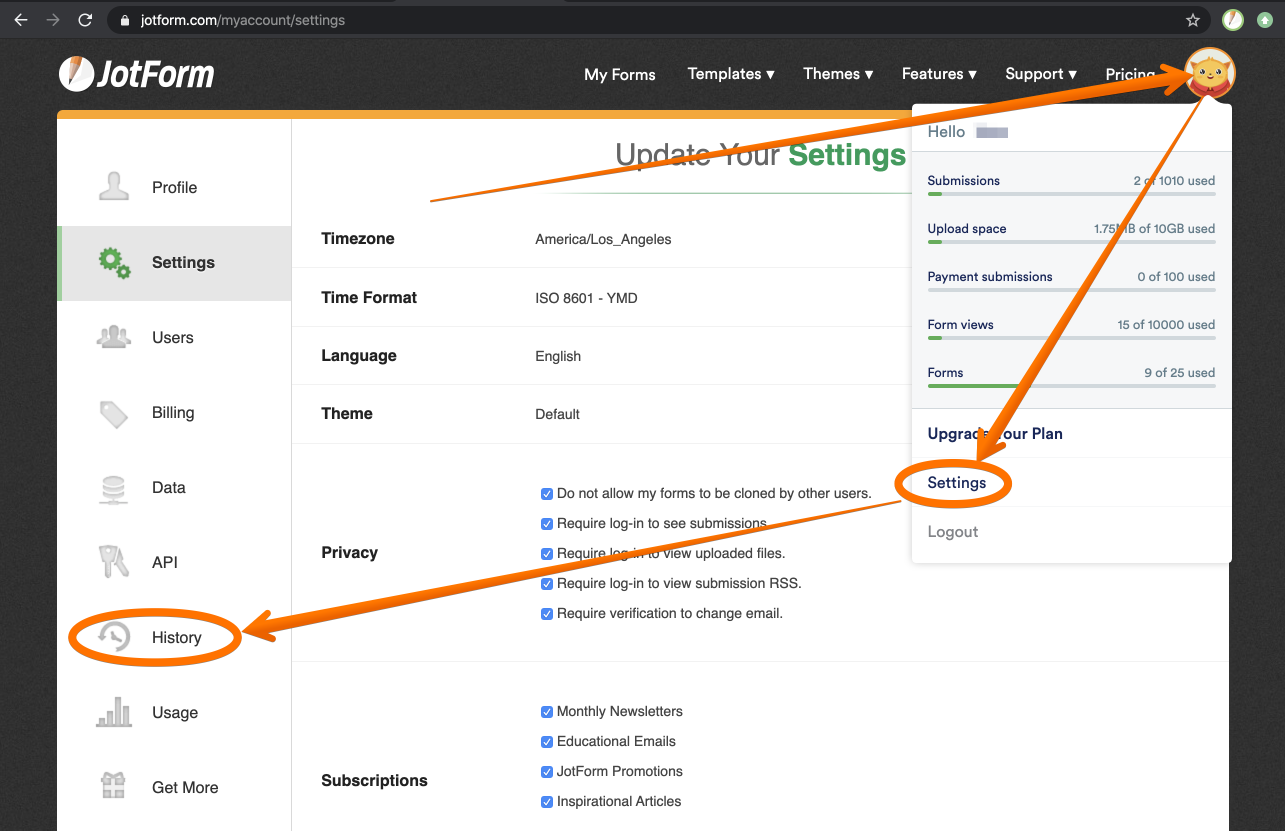Select Logout in the account dropdown
This screenshot has height=831, width=1285.
pyautogui.click(x=953, y=532)
